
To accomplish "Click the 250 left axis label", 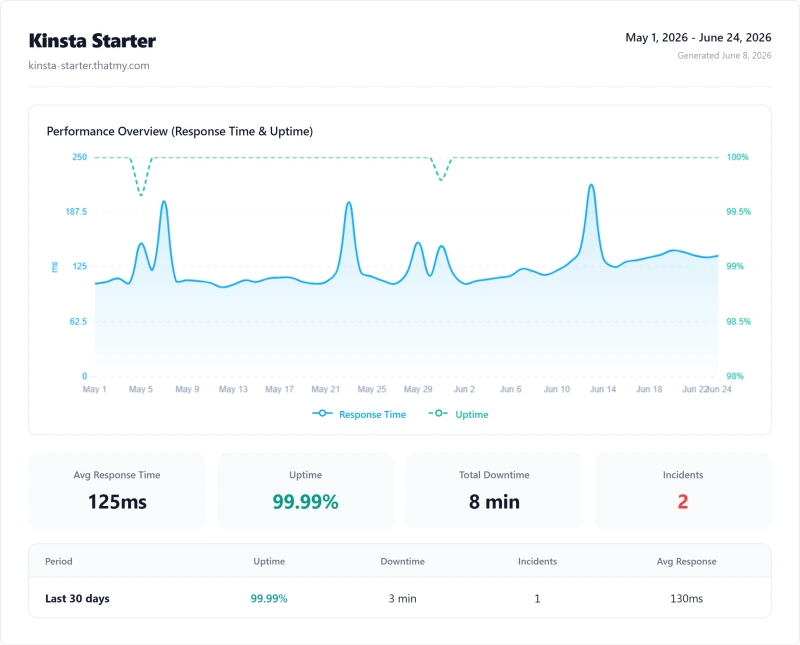I will click(80, 157).
